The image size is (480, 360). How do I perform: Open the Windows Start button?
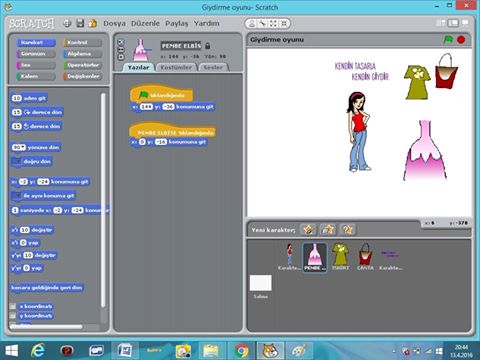(x=12, y=351)
